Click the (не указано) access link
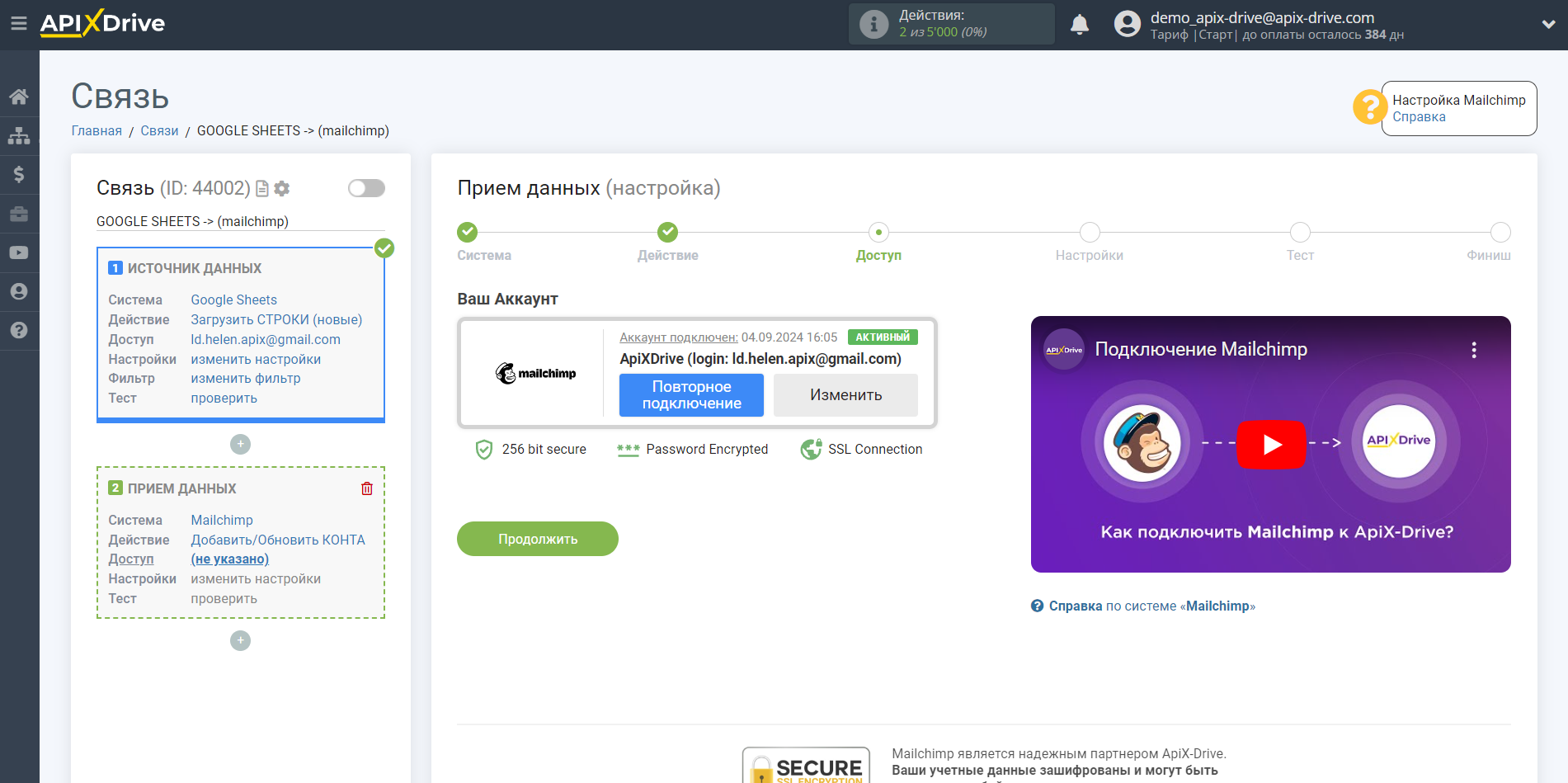Screen dimensions: 1568x783 tap(230, 559)
